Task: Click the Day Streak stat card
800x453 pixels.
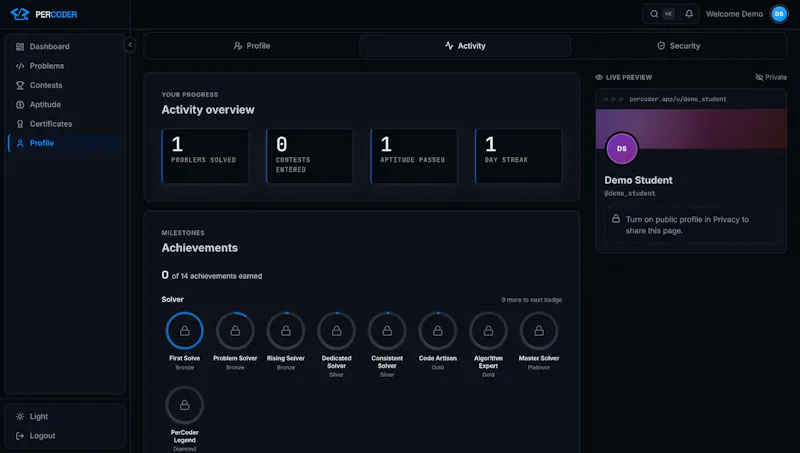Action: (x=518, y=156)
